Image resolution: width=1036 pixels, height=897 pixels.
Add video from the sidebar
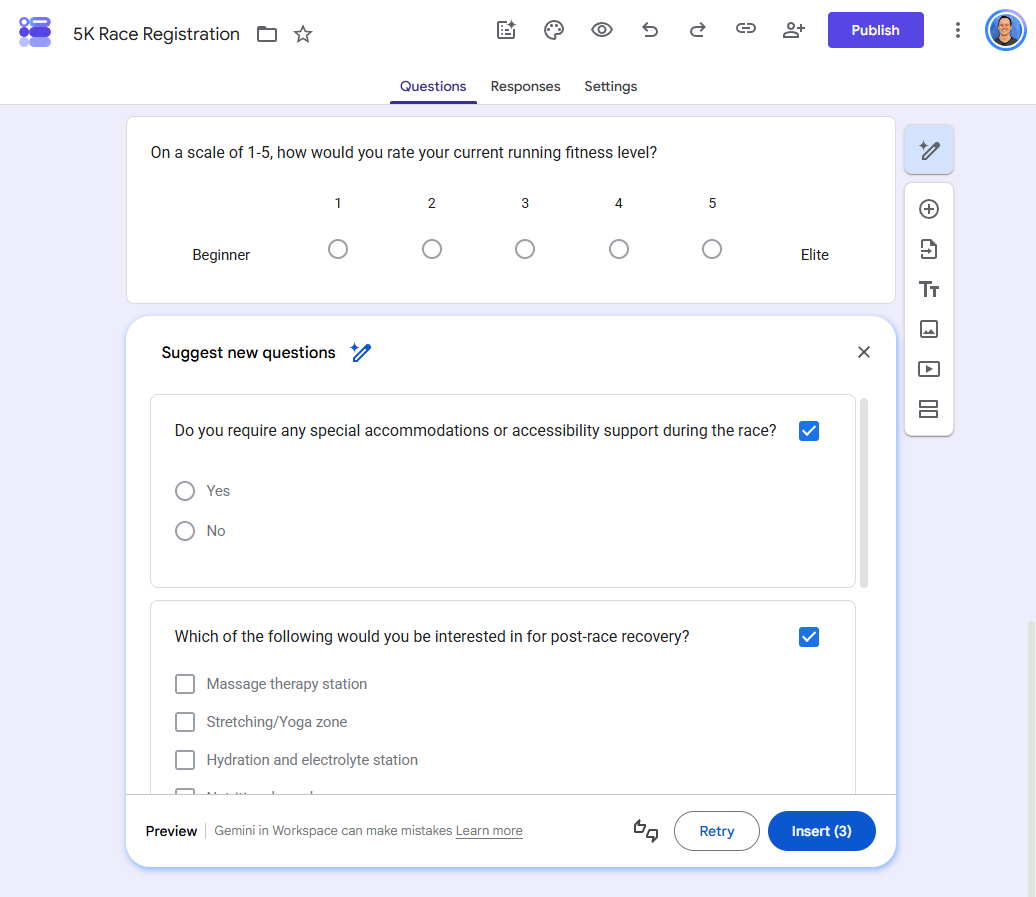click(x=928, y=369)
